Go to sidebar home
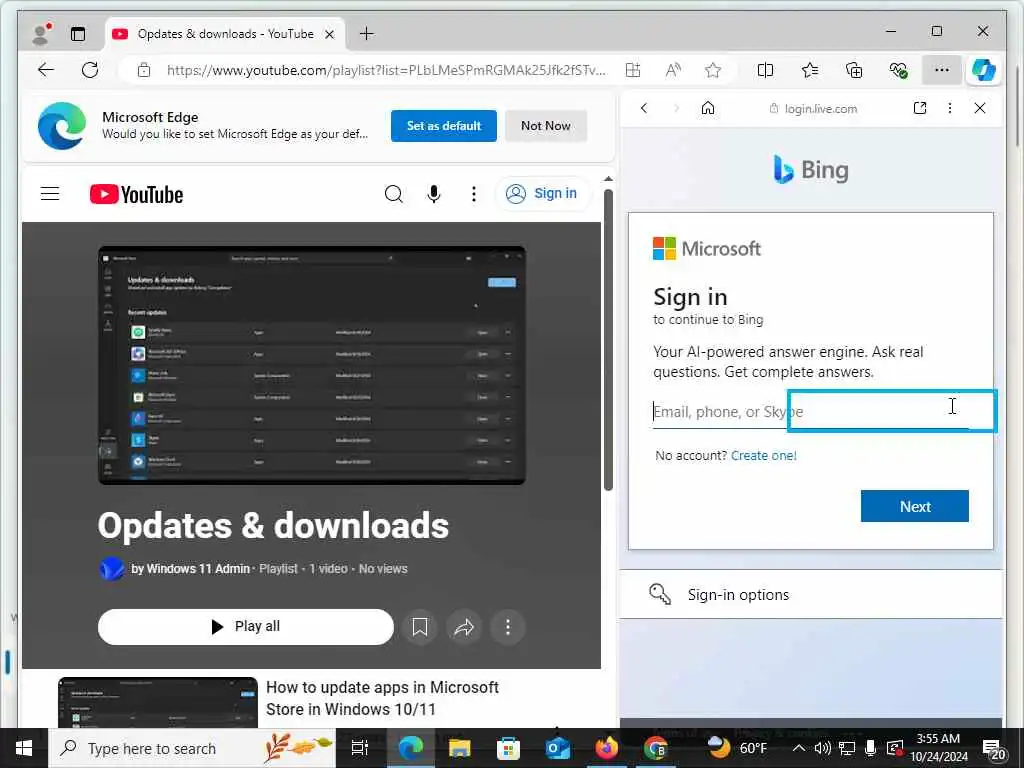This screenshot has width=1024, height=768. click(708, 108)
